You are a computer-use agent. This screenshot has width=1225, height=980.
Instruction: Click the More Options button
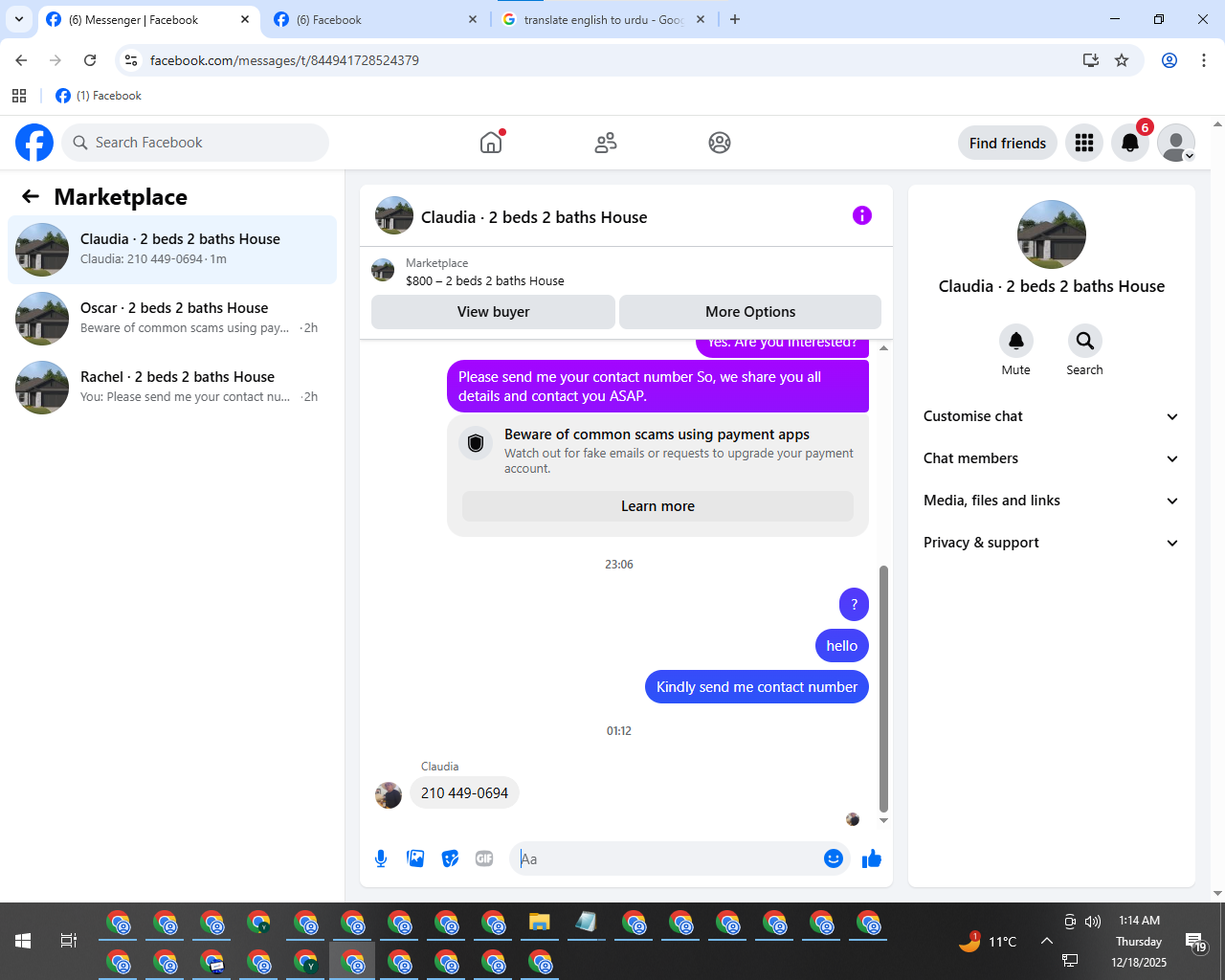click(750, 312)
